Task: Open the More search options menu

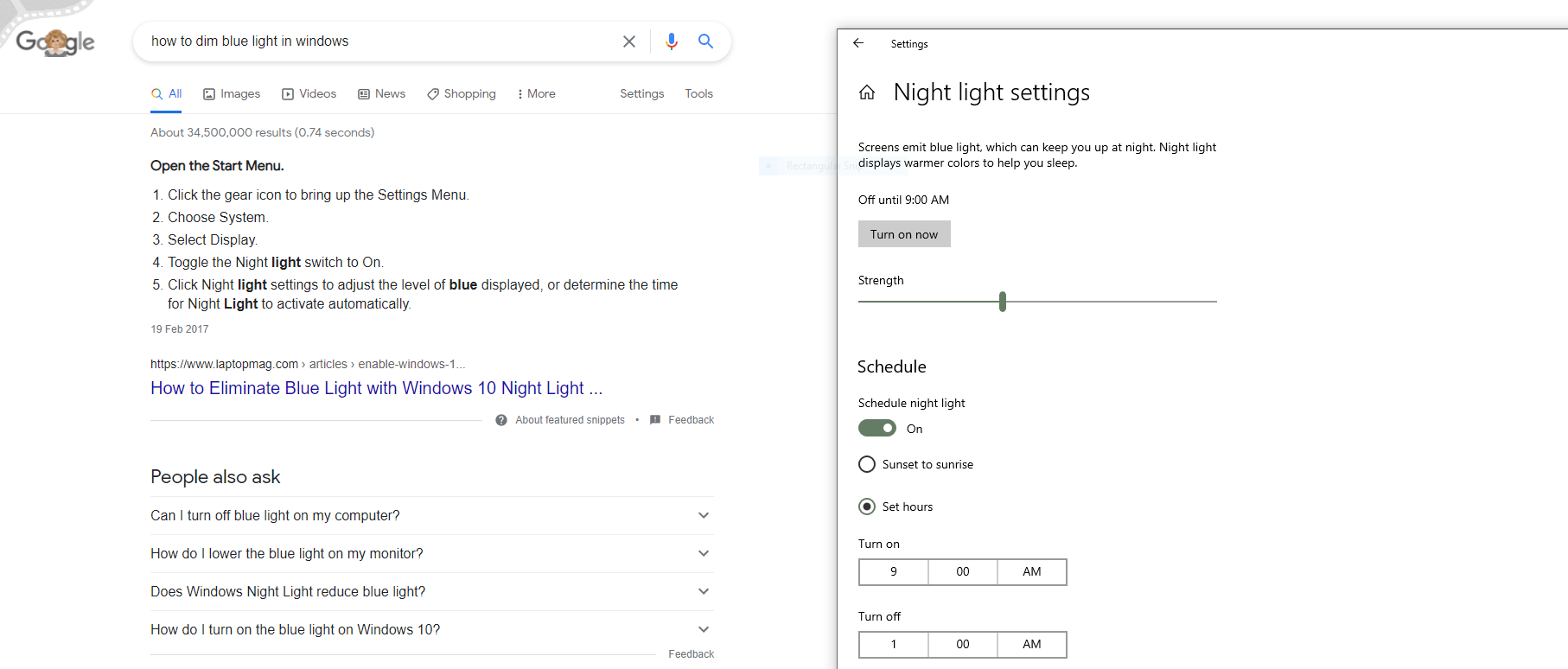Action: (536, 94)
